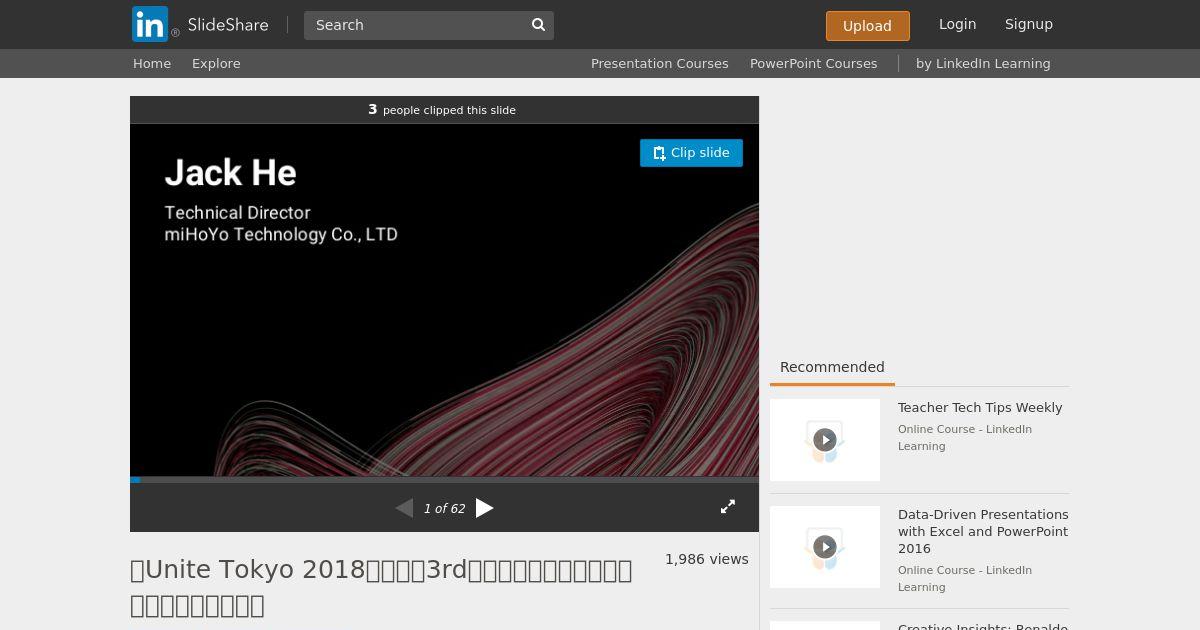
Task: Open fullscreen view of the slideshow
Action: click(x=728, y=507)
